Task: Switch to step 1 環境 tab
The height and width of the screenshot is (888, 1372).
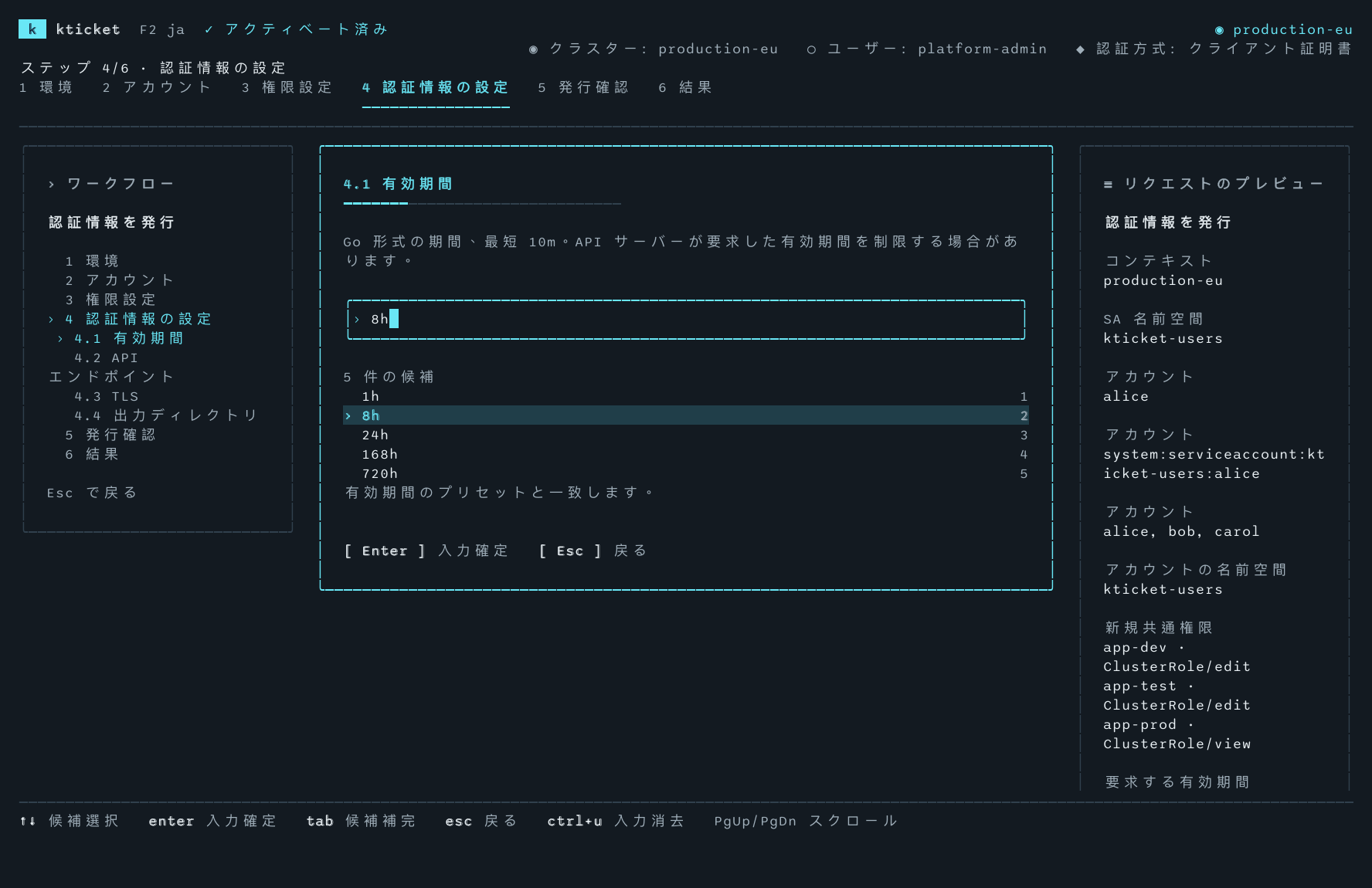Action: coord(46,87)
